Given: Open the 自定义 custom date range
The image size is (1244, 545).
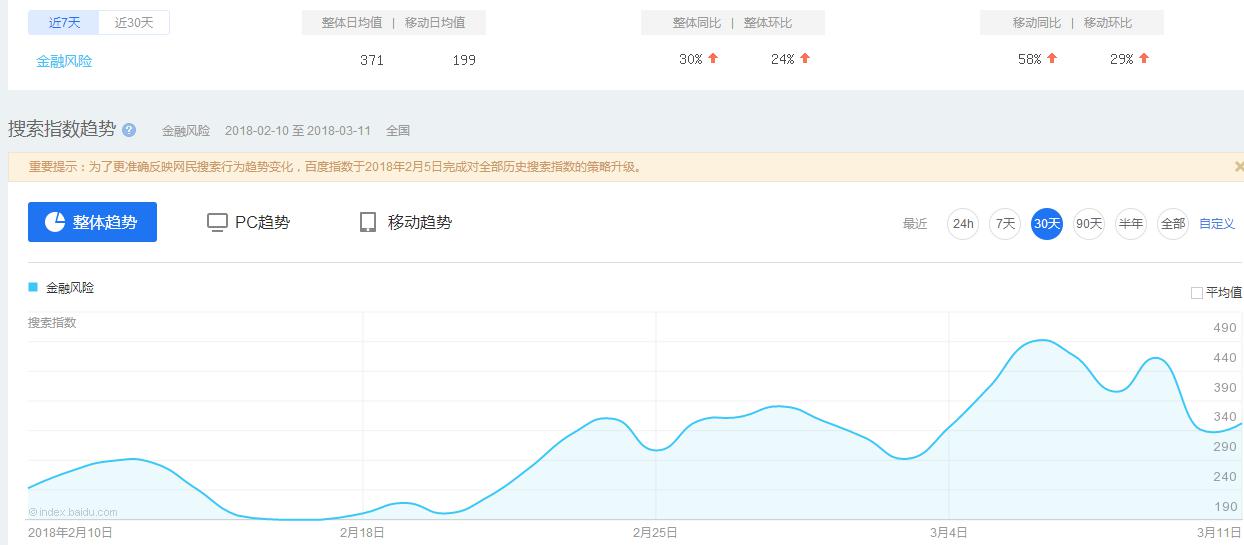Looking at the screenshot, I should 1217,223.
